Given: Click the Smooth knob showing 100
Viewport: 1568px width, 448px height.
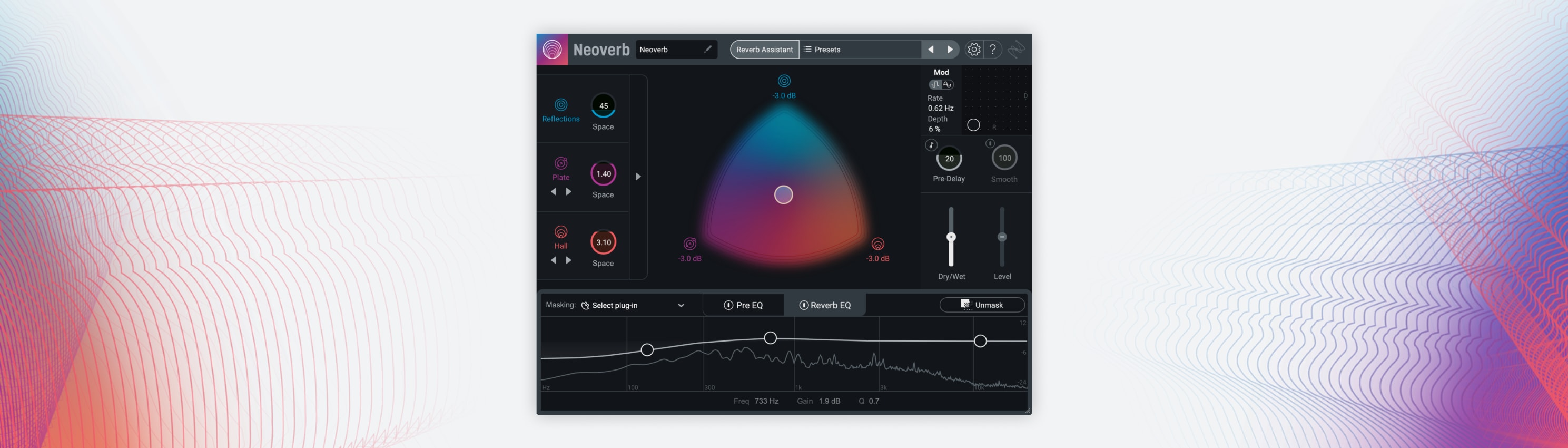Looking at the screenshot, I should [1004, 158].
